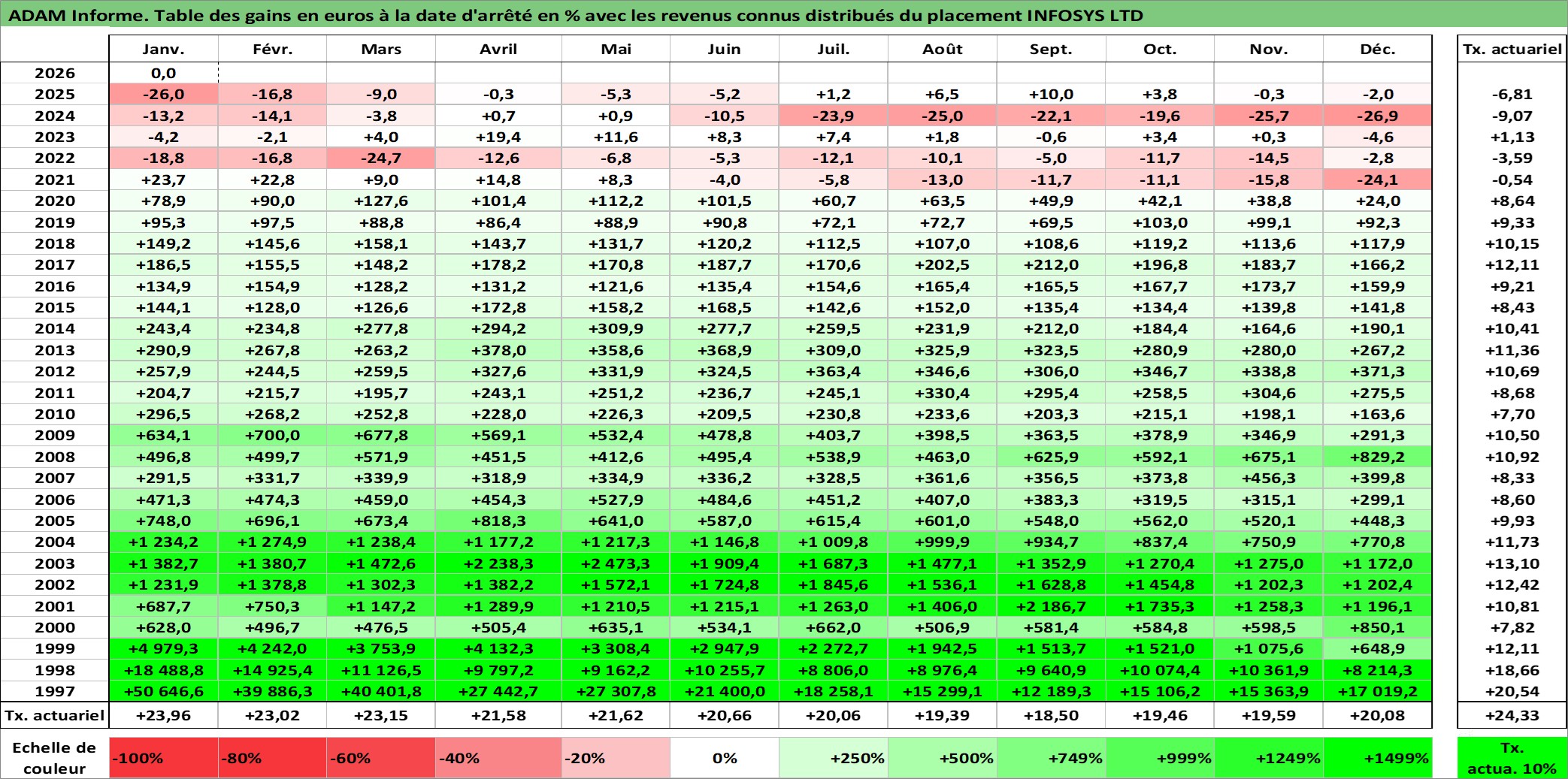Screen dimensions: 1568x779
Task: Click the '+18,50' rate under Sept.
Action: 1051,716
